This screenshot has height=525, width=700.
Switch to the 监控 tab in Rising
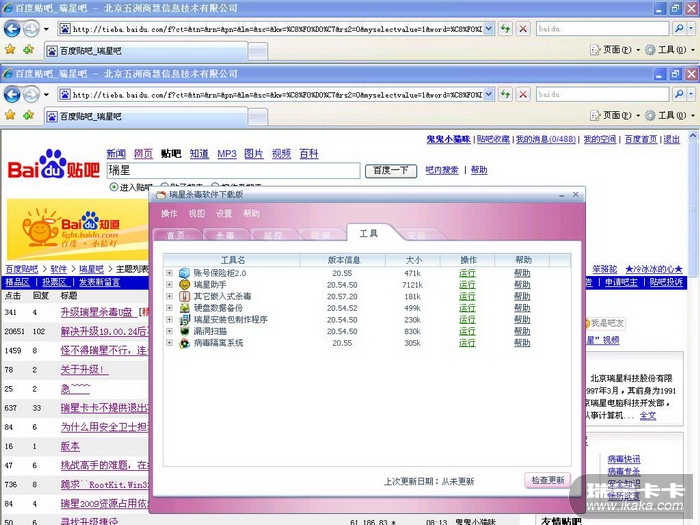coord(273,235)
